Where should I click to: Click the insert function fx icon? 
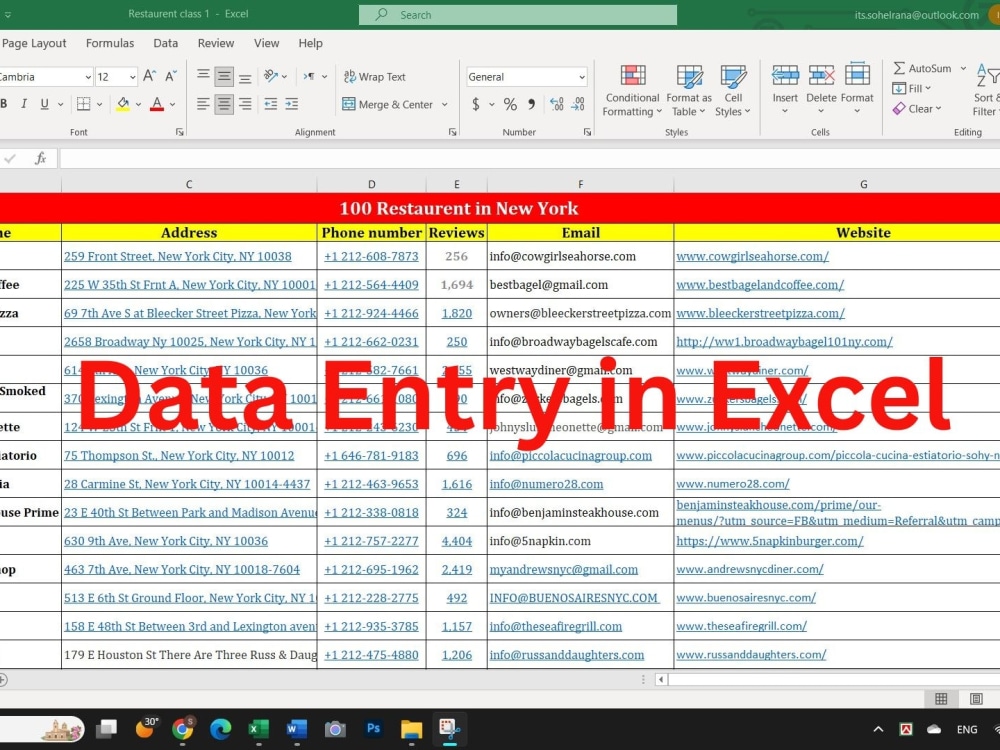[x=40, y=158]
